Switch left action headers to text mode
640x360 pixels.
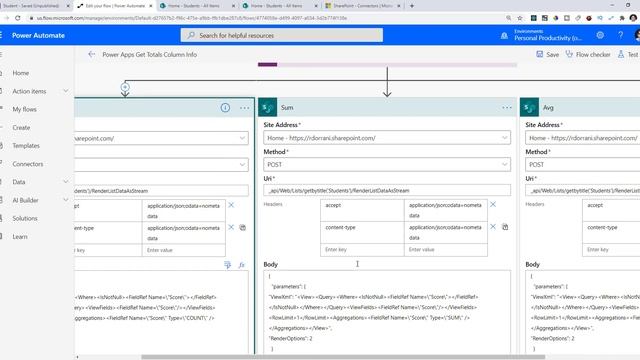(x=242, y=227)
